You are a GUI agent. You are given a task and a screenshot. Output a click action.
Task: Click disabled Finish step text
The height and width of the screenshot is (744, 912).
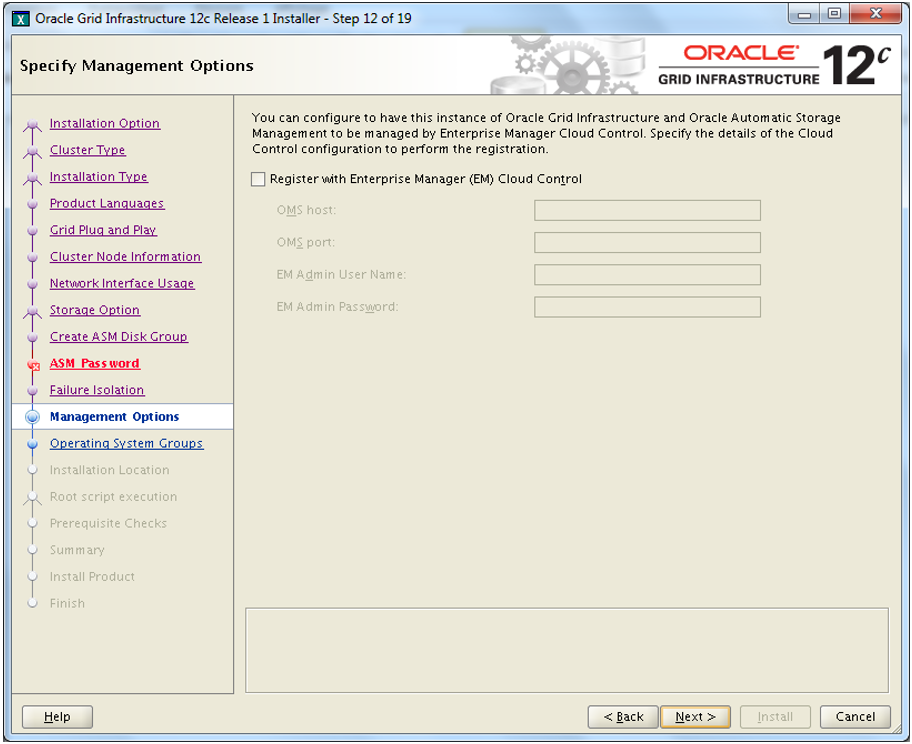coord(67,603)
